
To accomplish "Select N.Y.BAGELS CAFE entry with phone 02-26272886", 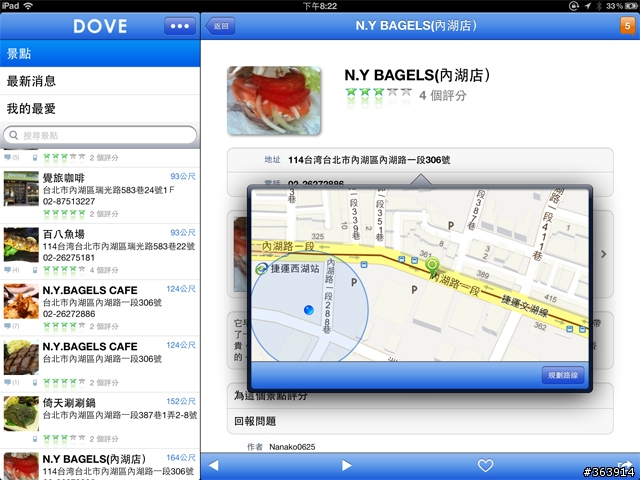I will [x=100, y=308].
